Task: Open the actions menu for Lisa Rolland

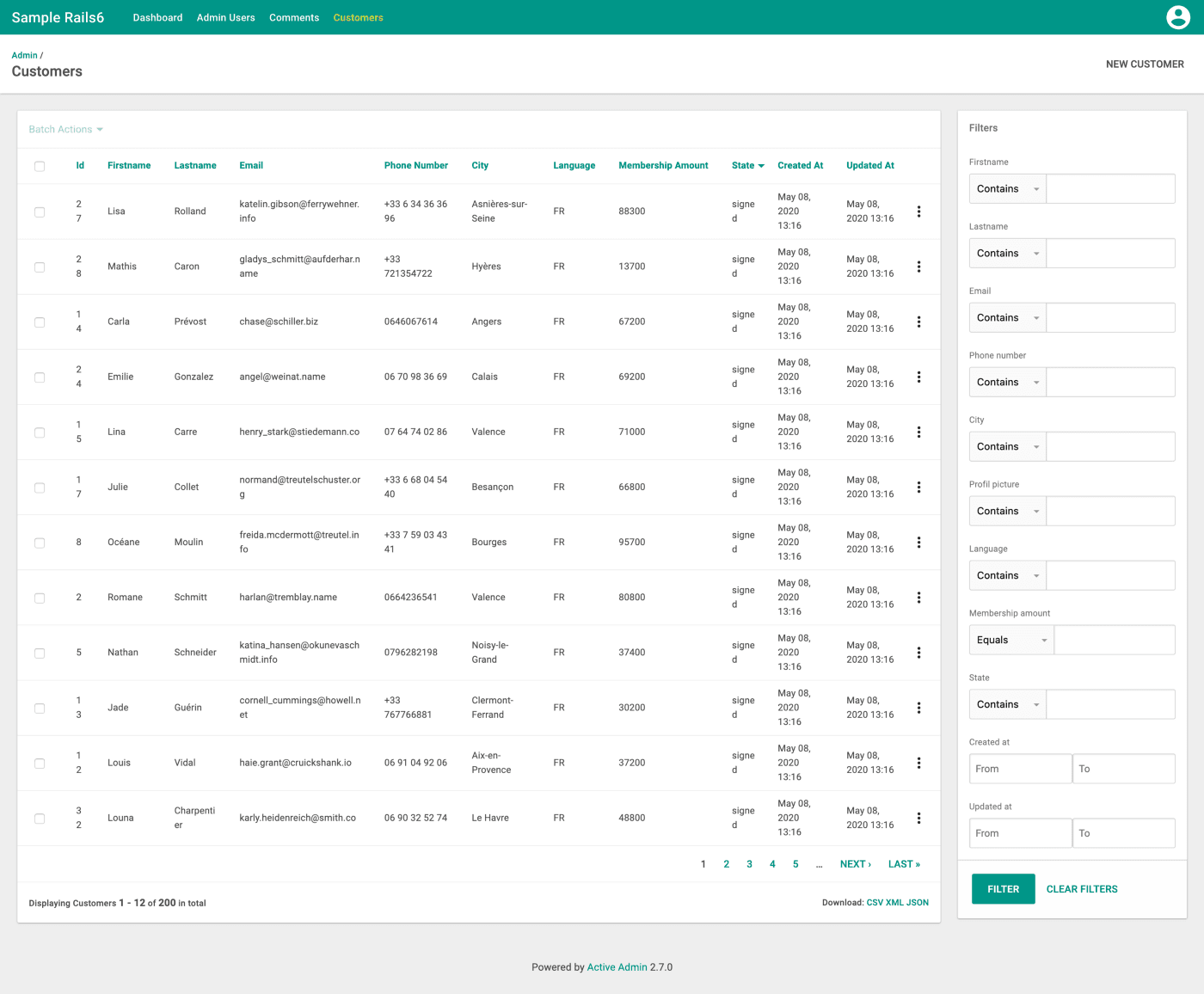Action: (918, 211)
